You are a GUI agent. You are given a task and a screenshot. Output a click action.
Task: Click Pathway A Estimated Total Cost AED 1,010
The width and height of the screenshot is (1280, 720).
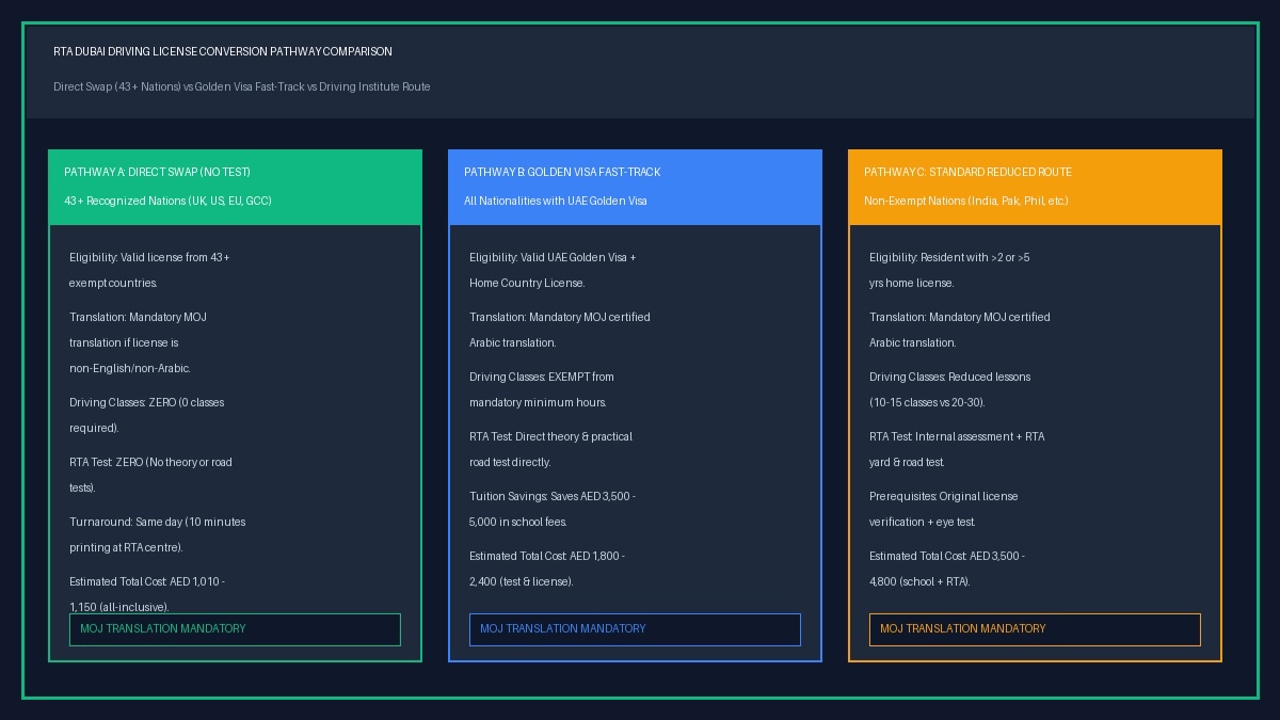147,594
